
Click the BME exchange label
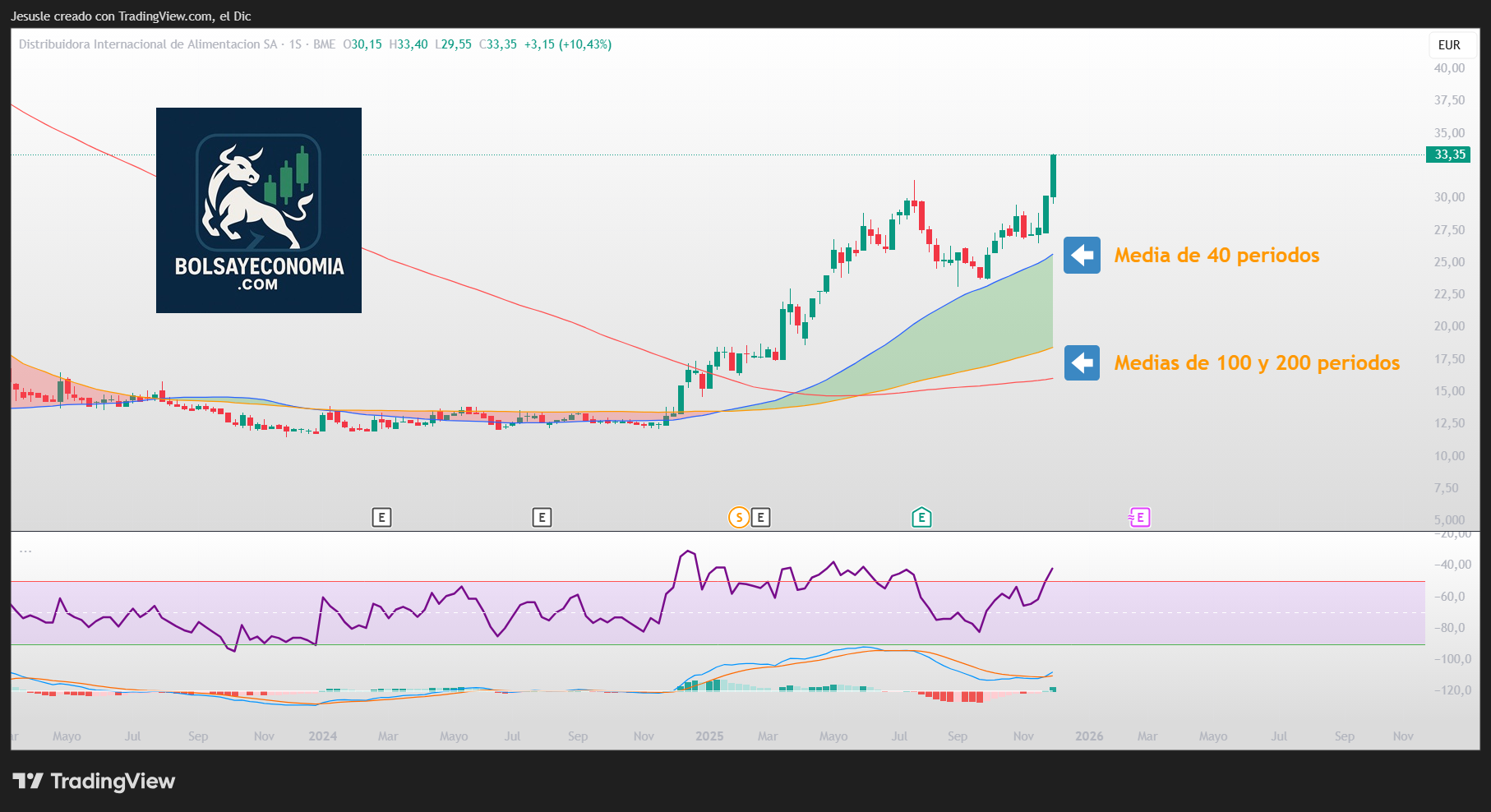[324, 44]
